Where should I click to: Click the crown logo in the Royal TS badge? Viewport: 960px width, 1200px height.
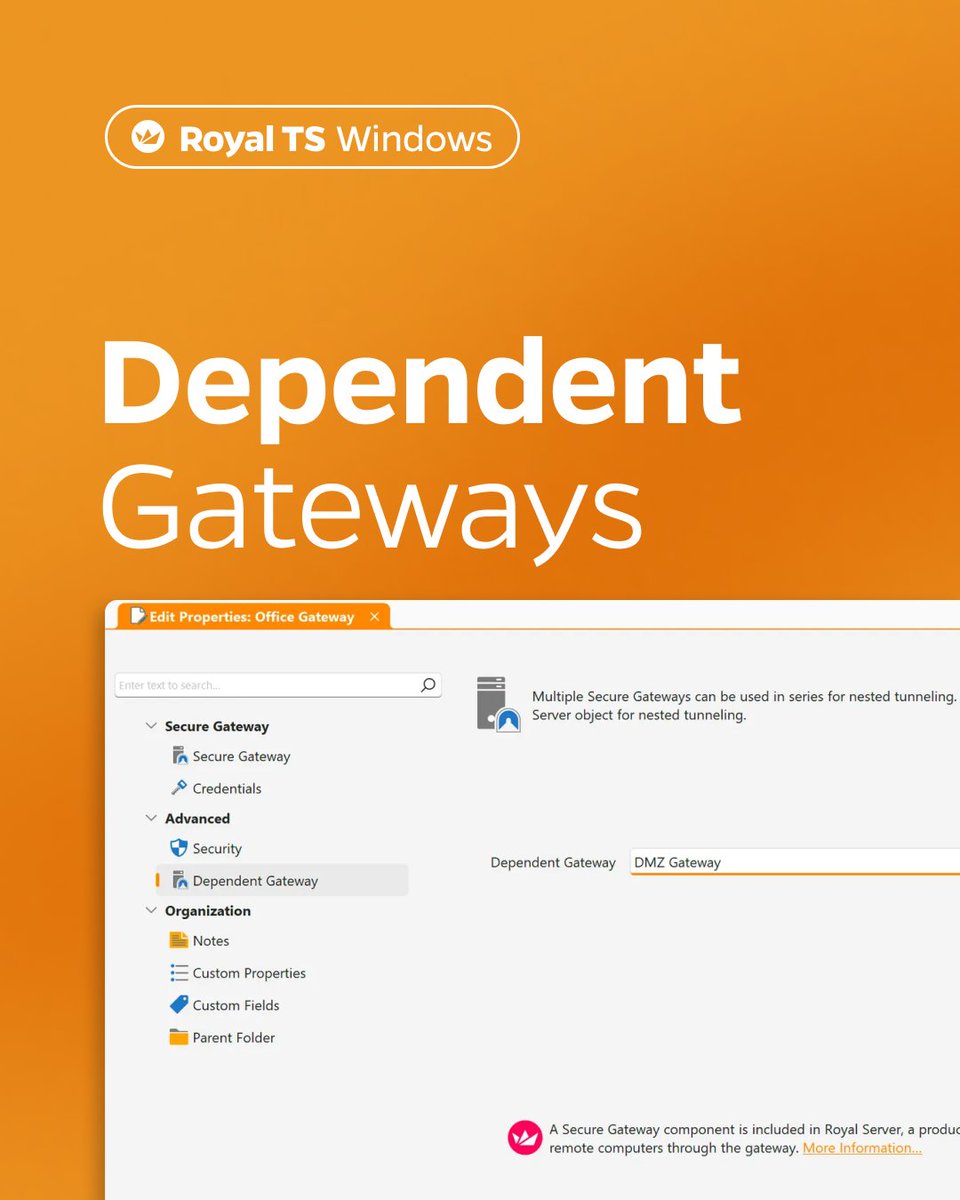(148, 137)
